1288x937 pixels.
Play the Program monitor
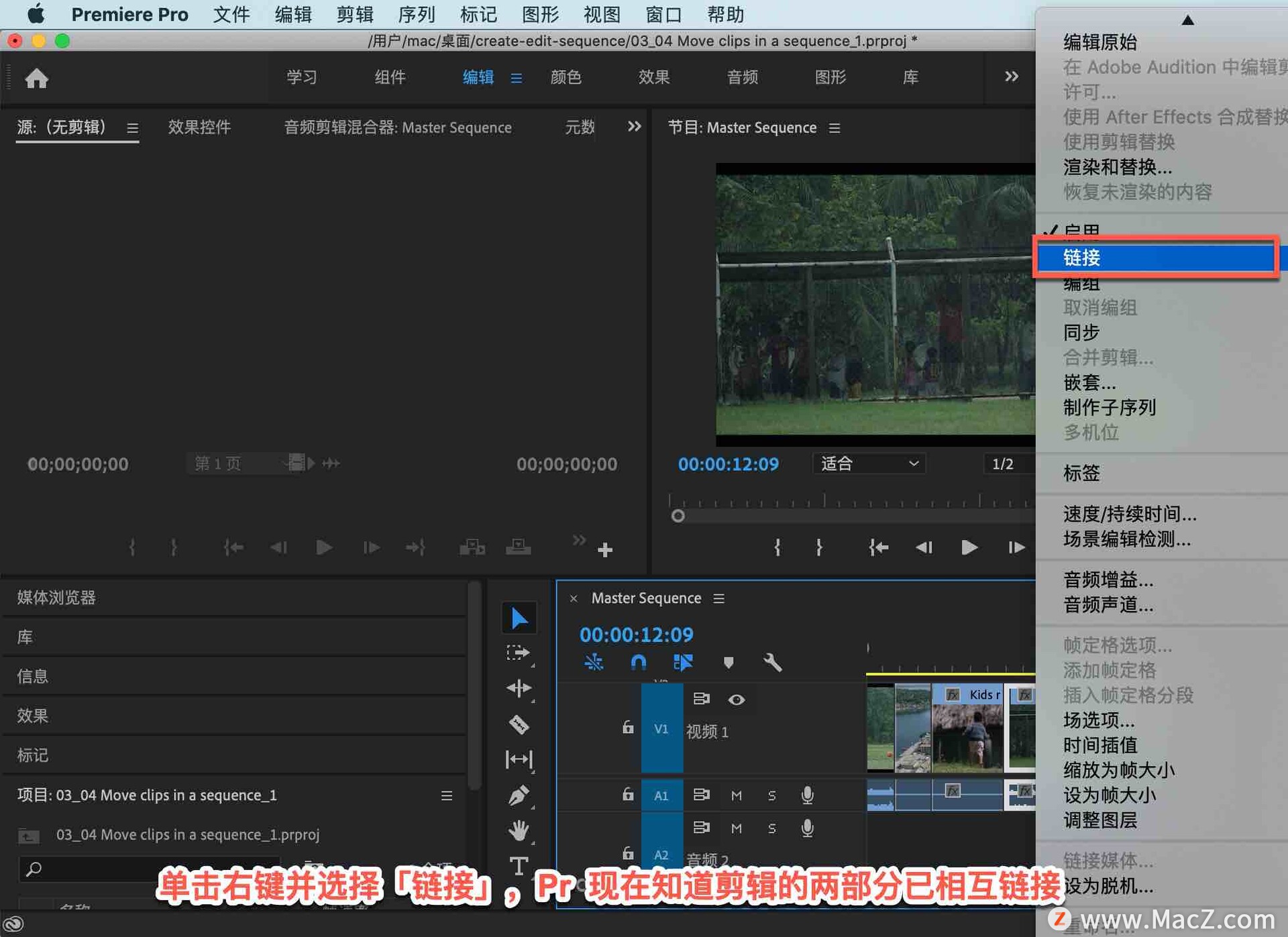tap(969, 548)
